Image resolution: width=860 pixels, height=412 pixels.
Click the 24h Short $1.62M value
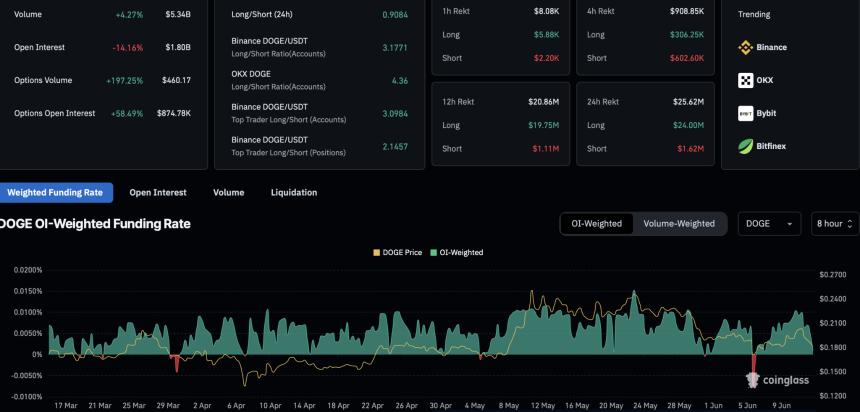pos(691,149)
